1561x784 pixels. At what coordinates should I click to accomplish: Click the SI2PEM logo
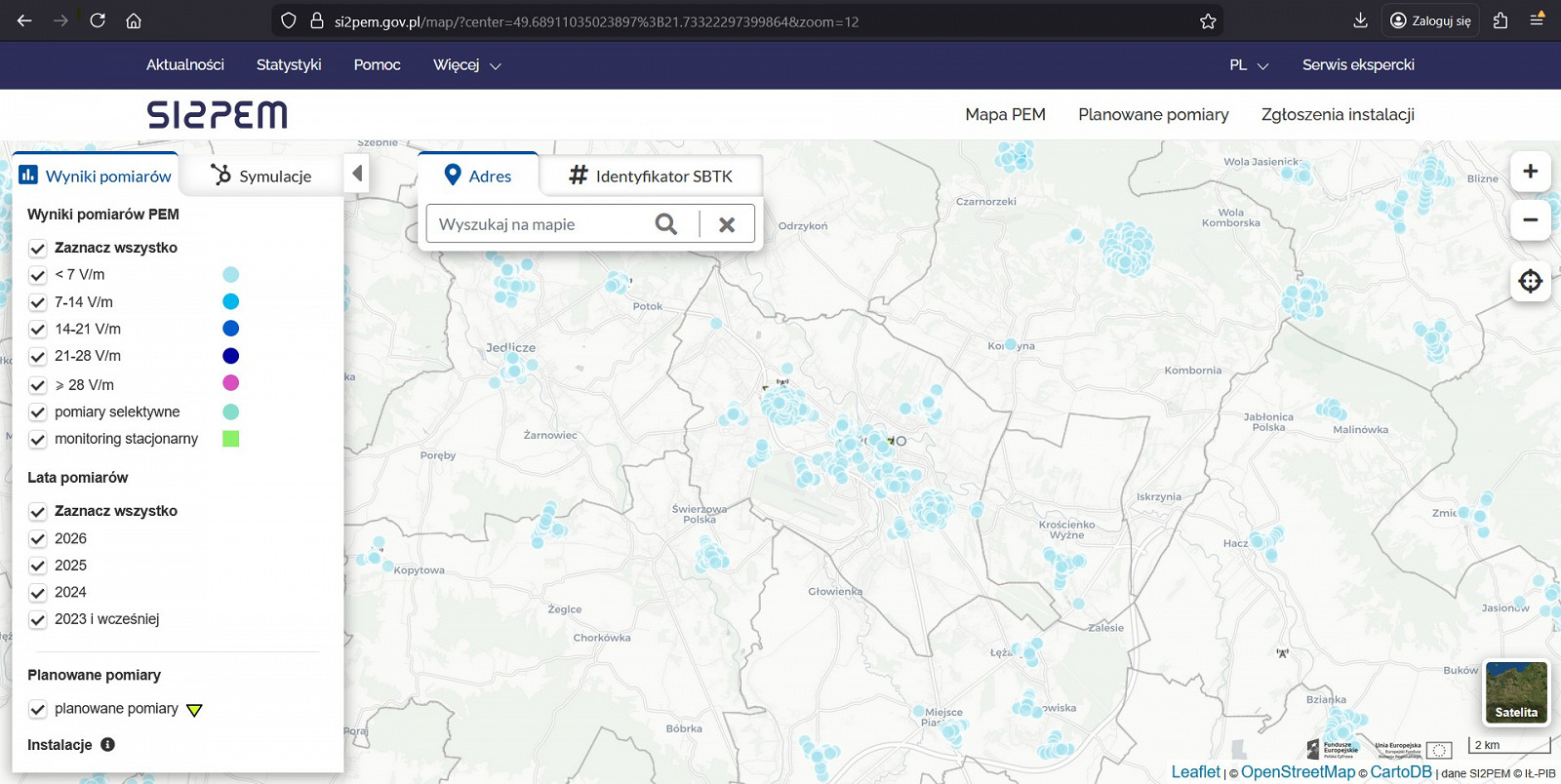(217, 115)
